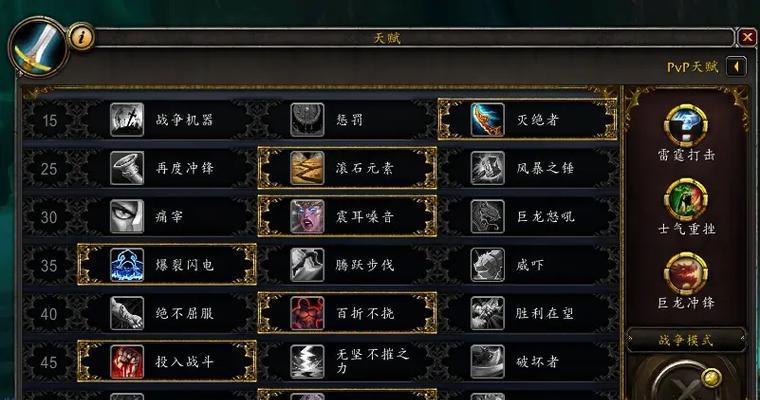
Task: Choose the 惩罚 talent icon
Action: pyautogui.click(x=307, y=120)
